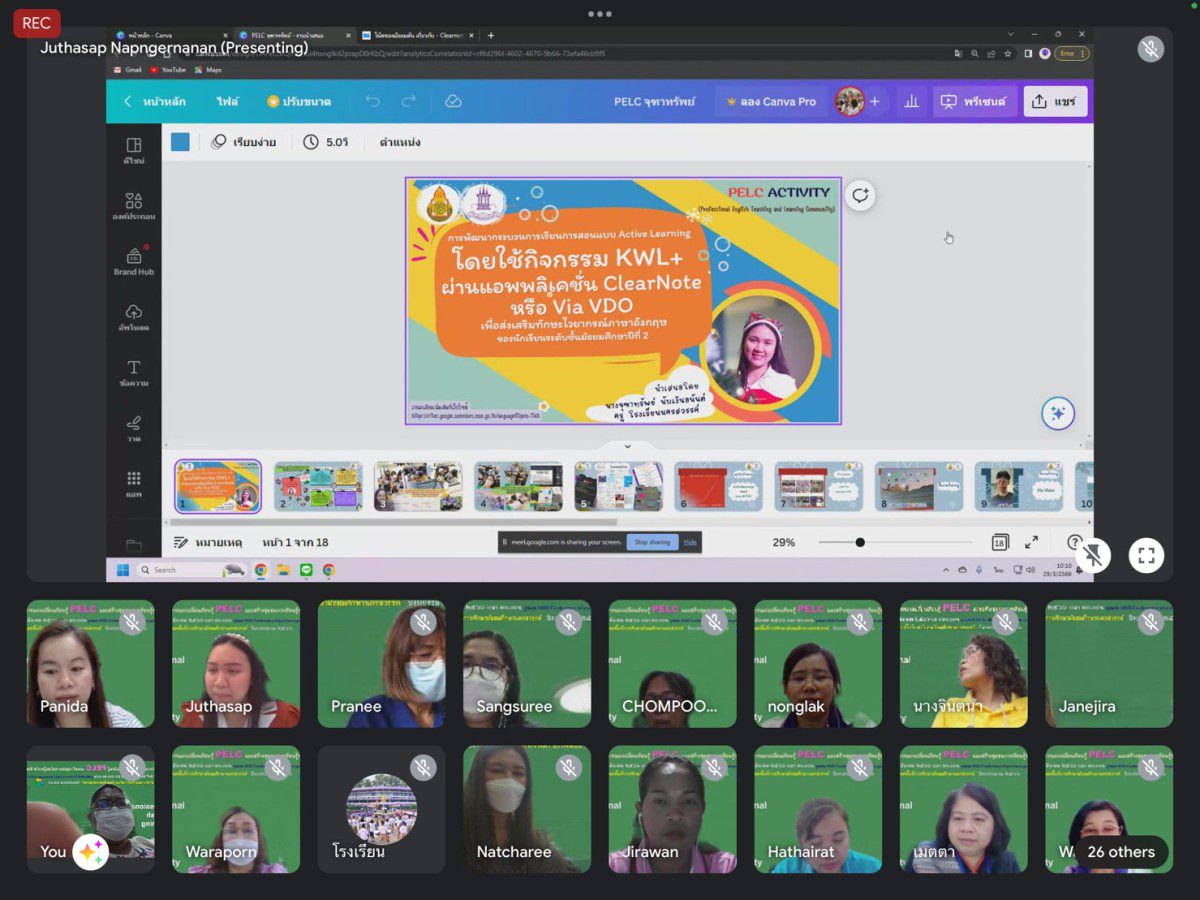
Task: Open the 26 others participants list
Action: tap(1120, 852)
